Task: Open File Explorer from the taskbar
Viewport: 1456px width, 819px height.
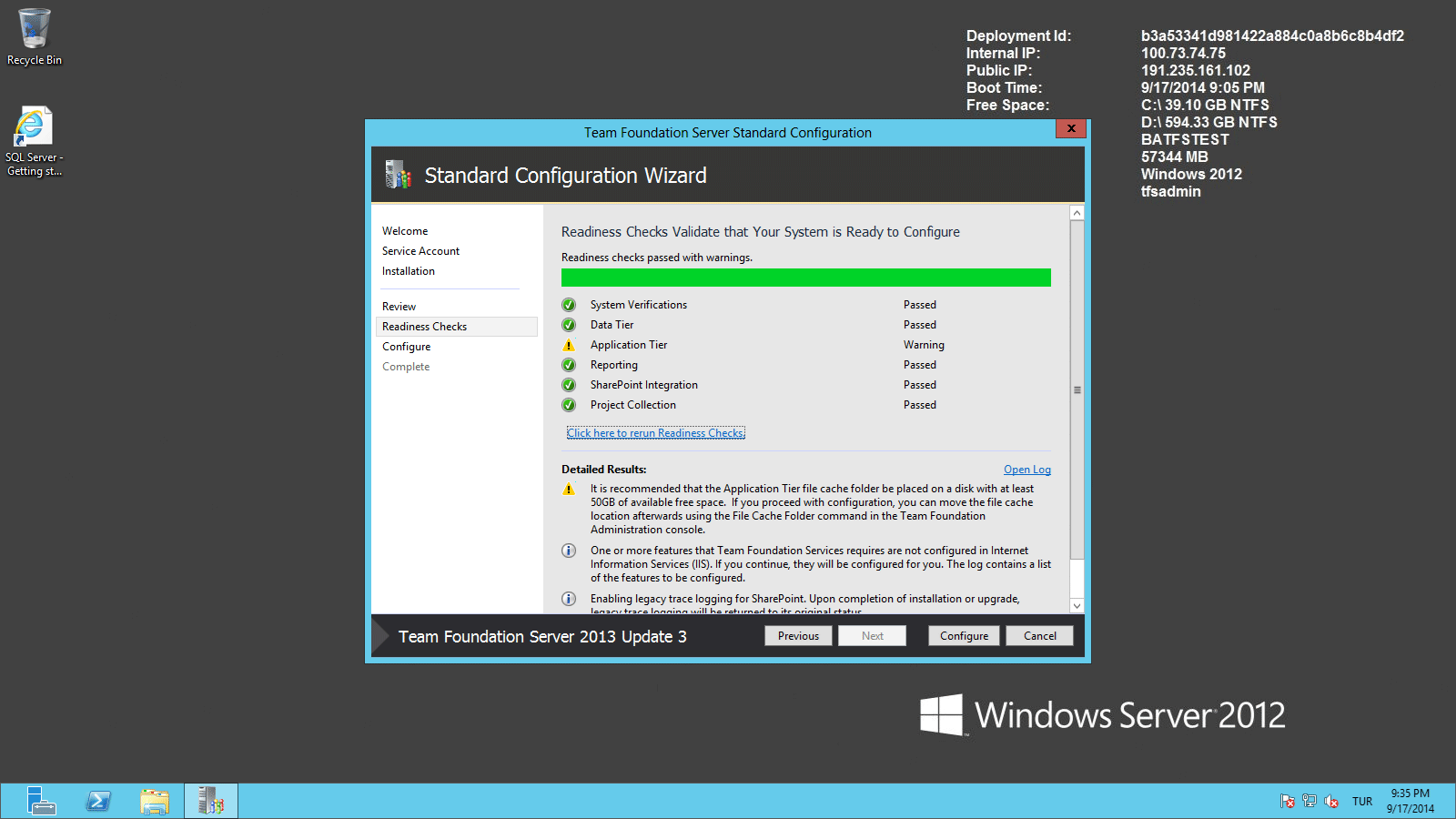Action: (155, 801)
